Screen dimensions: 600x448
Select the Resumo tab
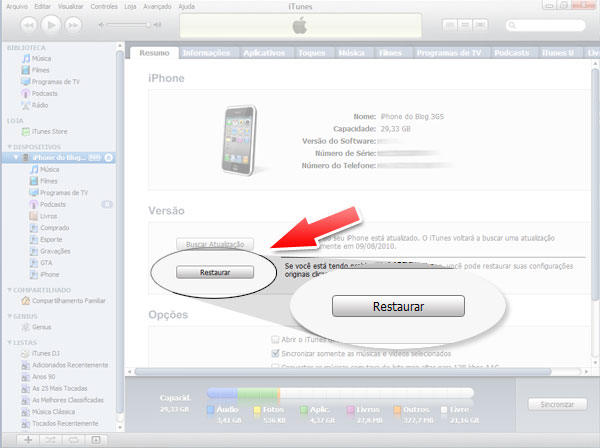(154, 53)
